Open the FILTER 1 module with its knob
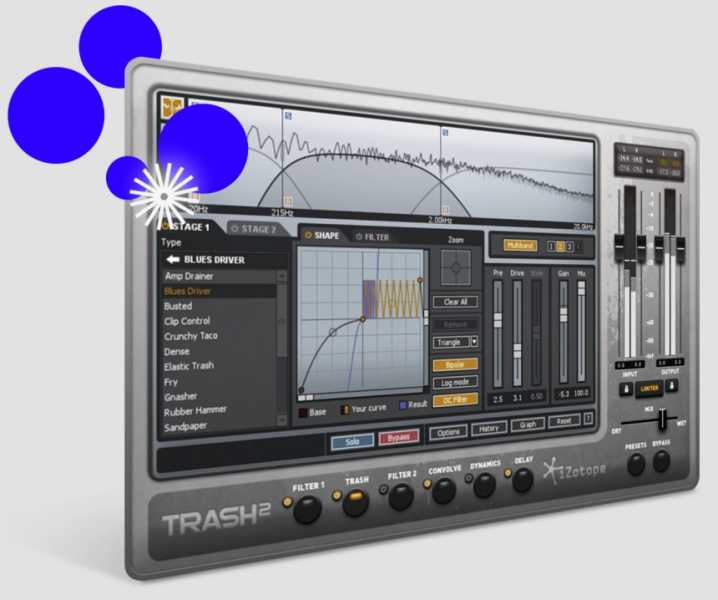The image size is (718, 600). [x=307, y=510]
